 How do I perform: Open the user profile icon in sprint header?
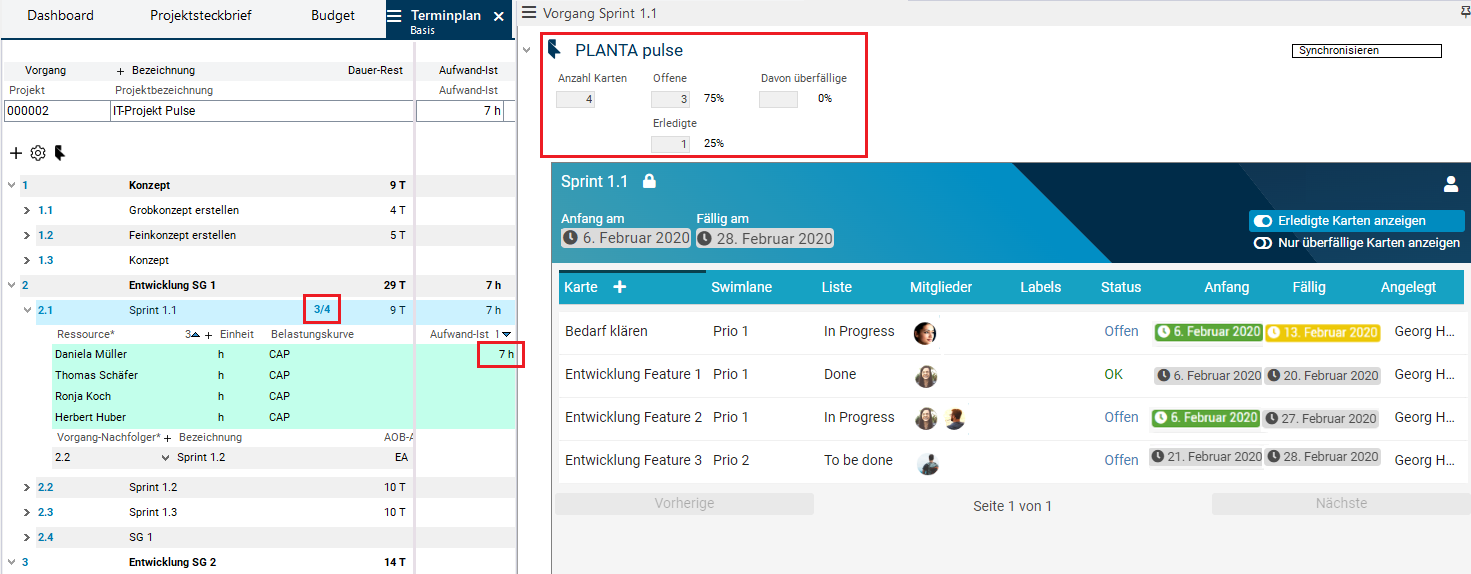point(1450,184)
